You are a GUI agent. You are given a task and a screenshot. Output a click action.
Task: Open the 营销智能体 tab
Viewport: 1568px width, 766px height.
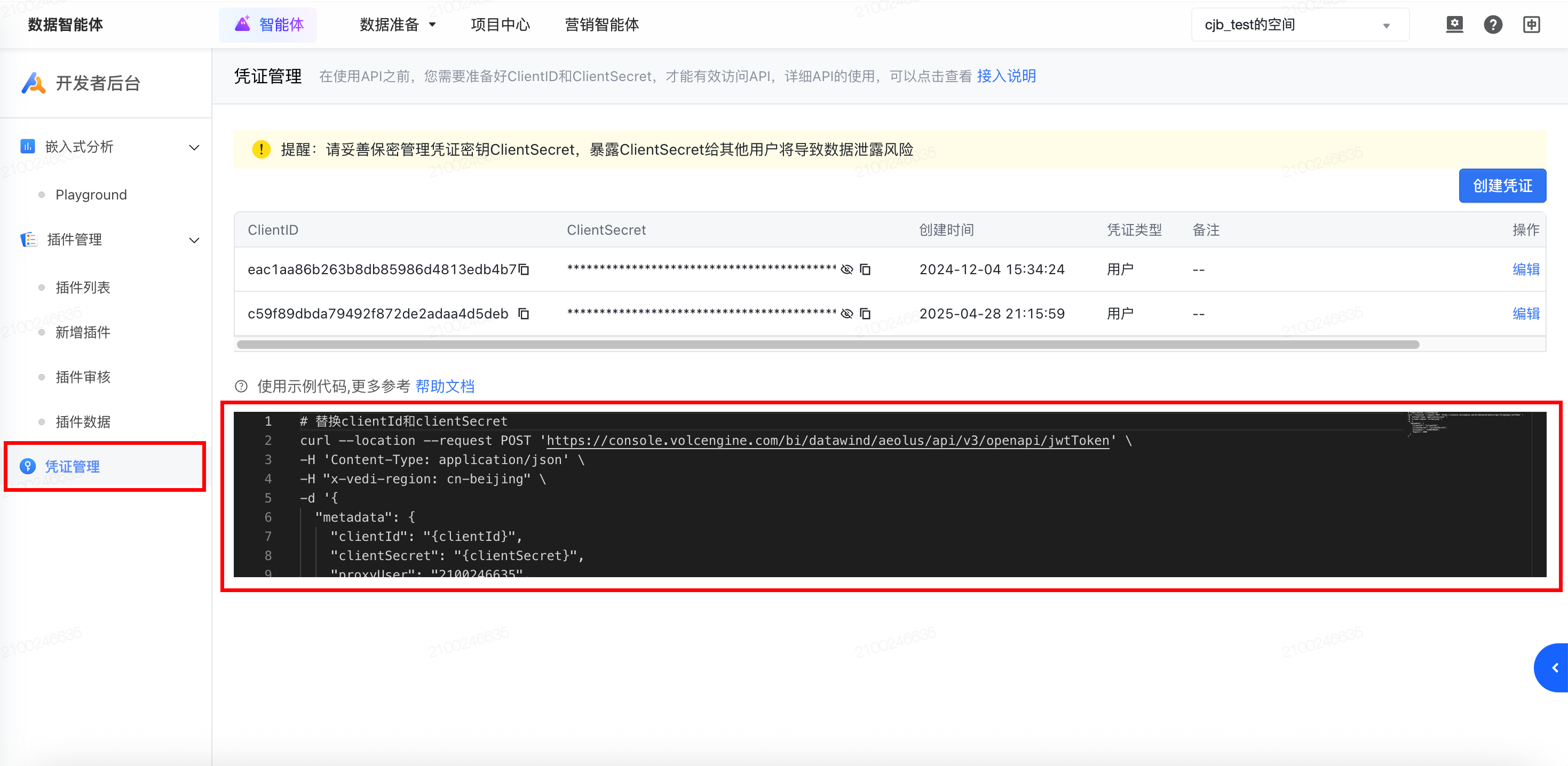[x=601, y=25]
